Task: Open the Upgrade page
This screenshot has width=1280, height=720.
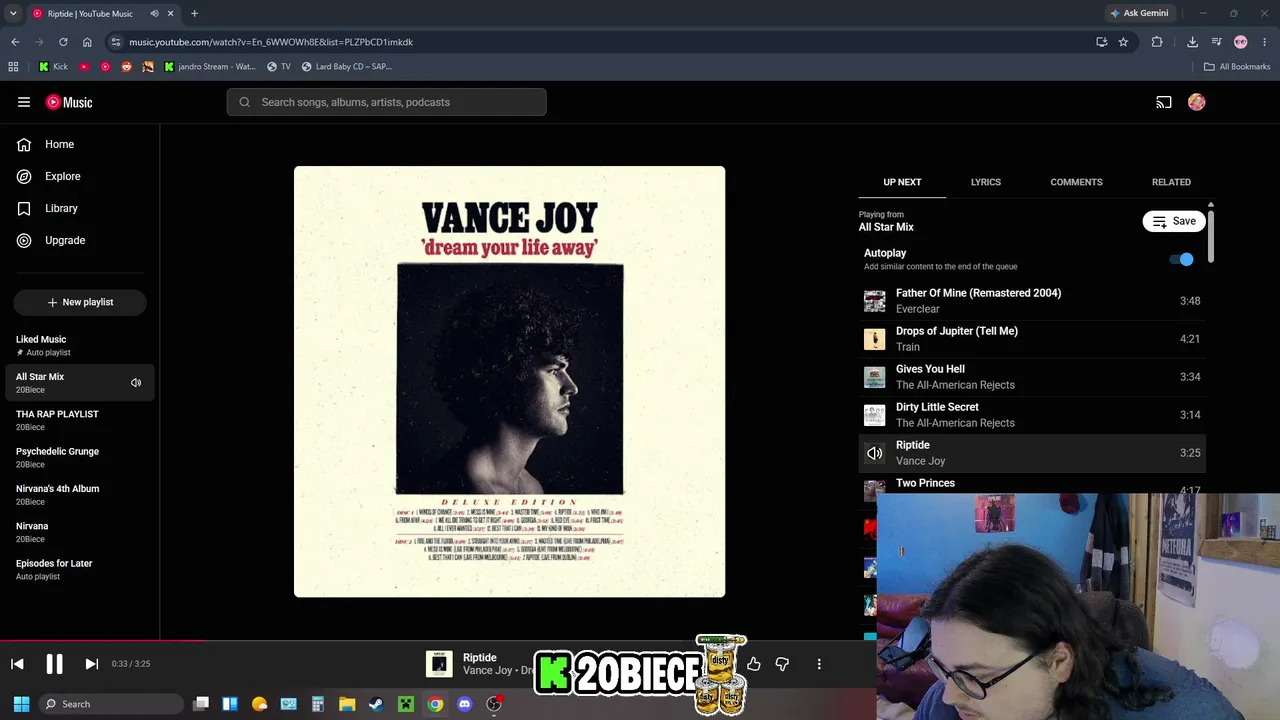Action: tap(80, 240)
